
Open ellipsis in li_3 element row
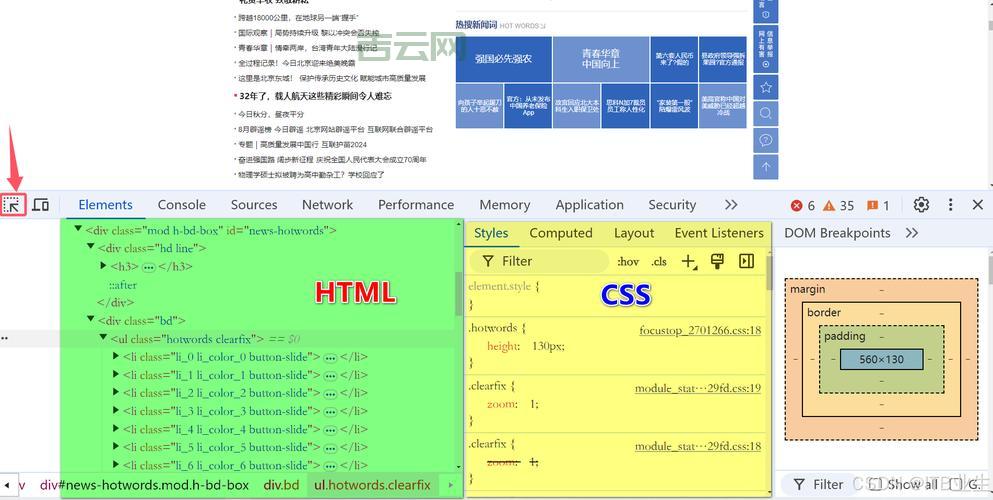(x=330, y=412)
